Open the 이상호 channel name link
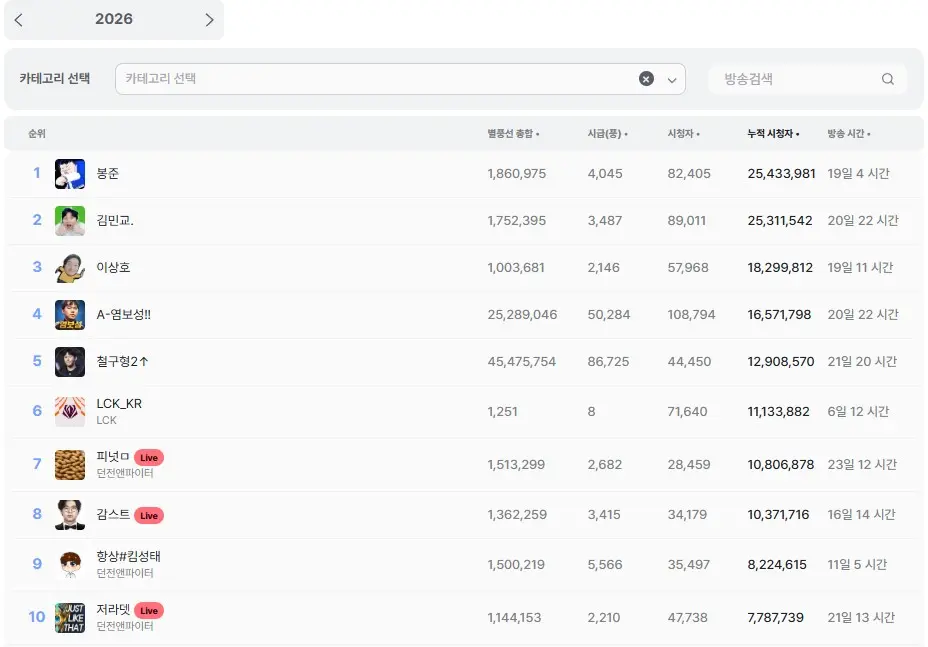 pos(113,268)
